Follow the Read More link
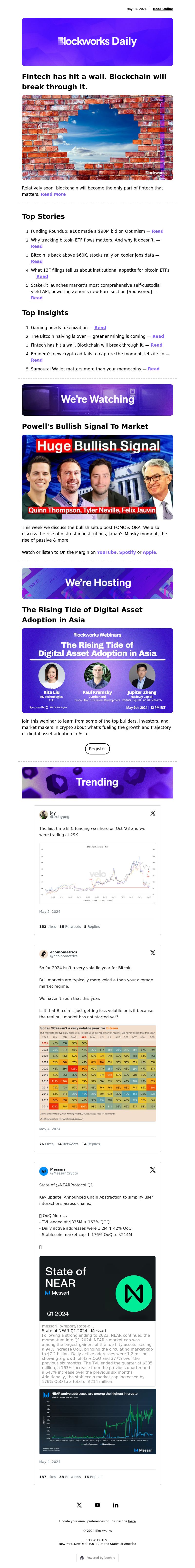195x1568 pixels. (x=53, y=194)
